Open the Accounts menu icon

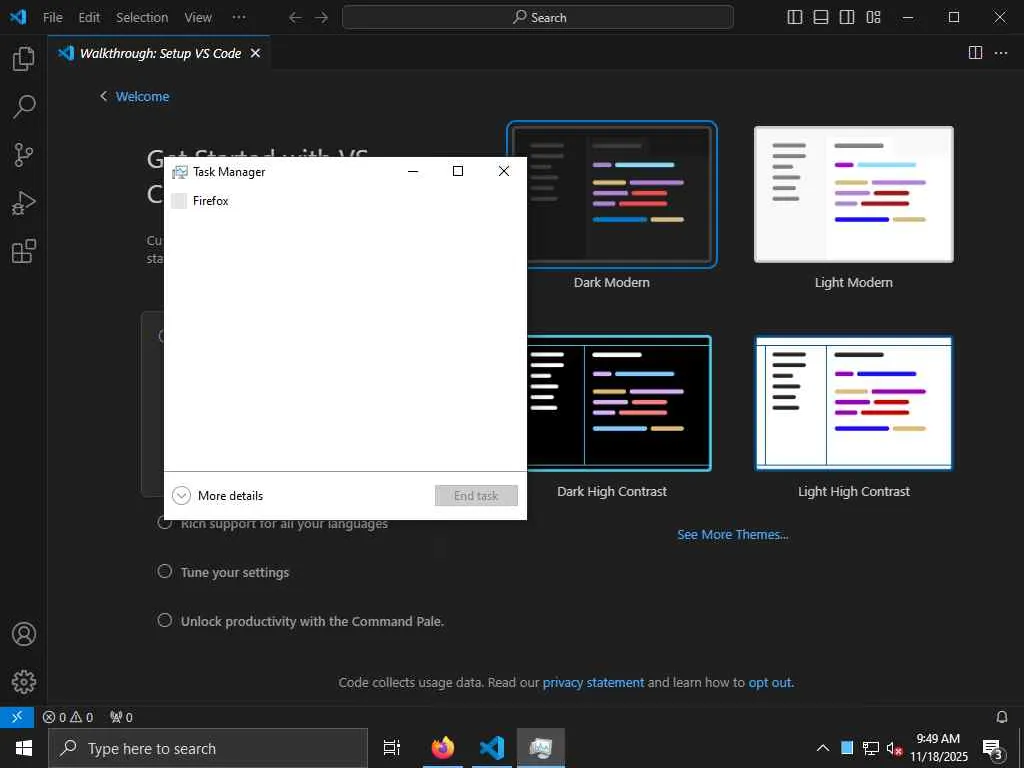tap(24, 634)
